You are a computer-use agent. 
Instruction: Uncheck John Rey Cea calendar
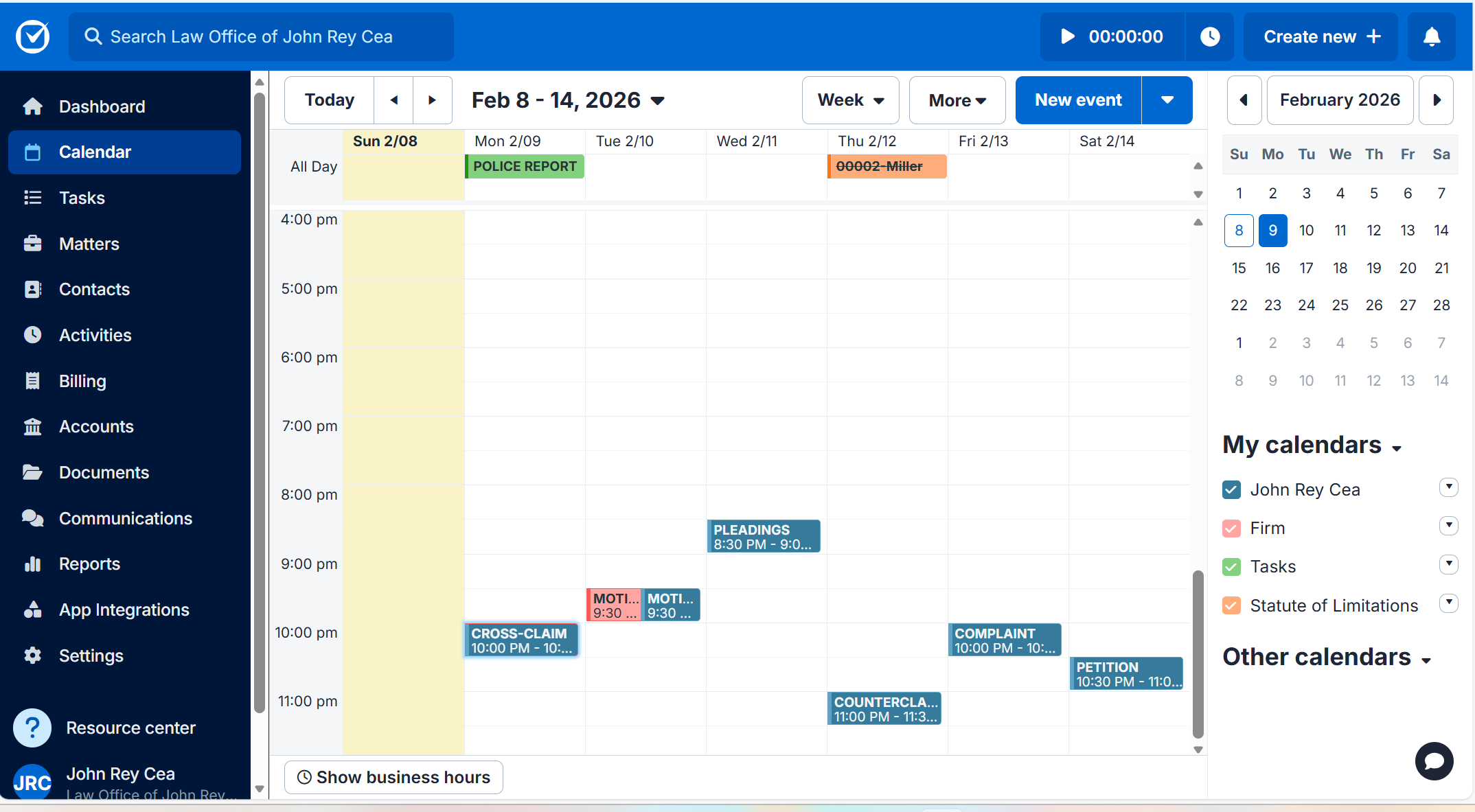[1232, 490]
